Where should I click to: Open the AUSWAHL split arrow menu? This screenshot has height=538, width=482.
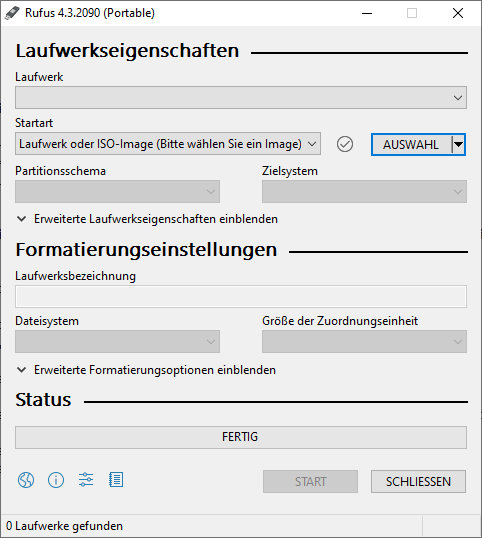click(x=458, y=144)
